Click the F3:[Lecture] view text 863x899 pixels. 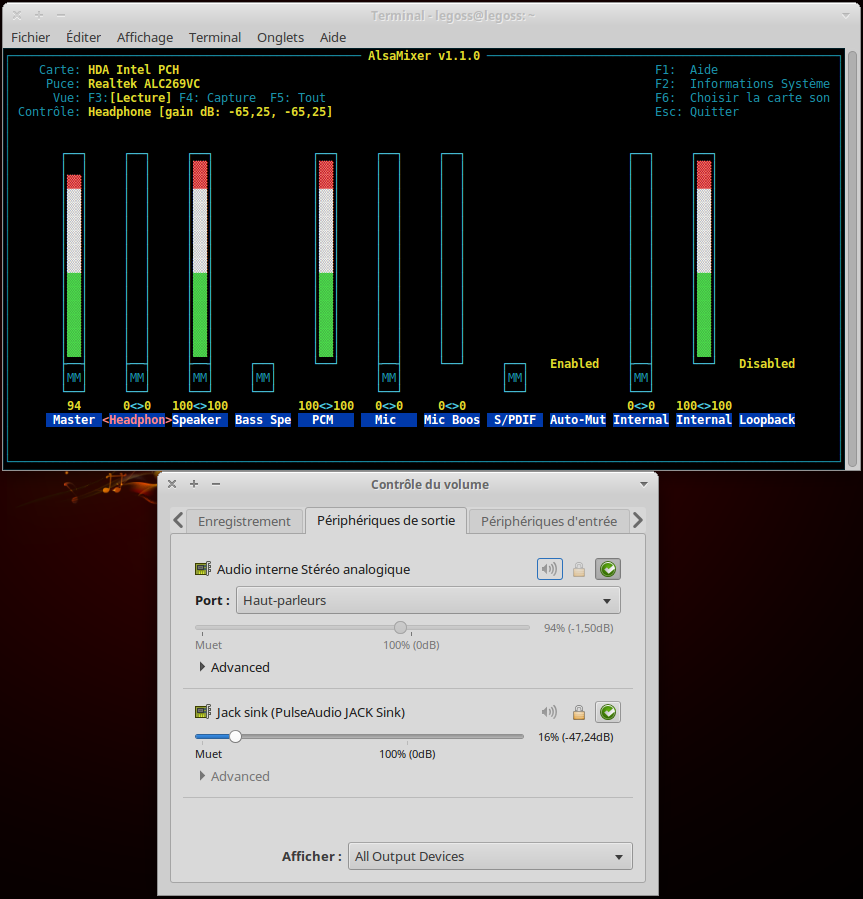click(130, 98)
